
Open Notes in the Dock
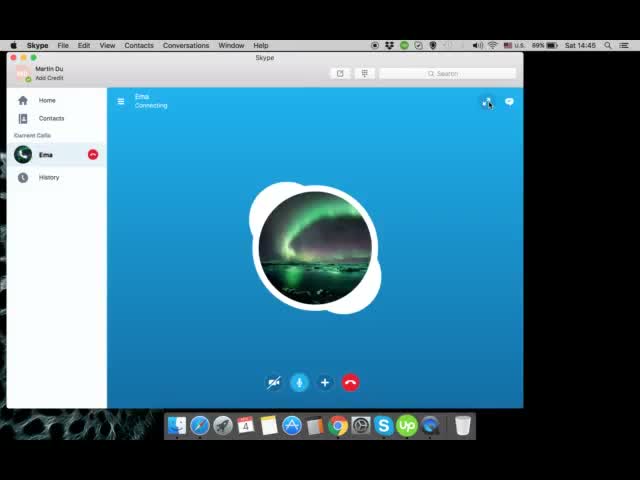point(269,426)
